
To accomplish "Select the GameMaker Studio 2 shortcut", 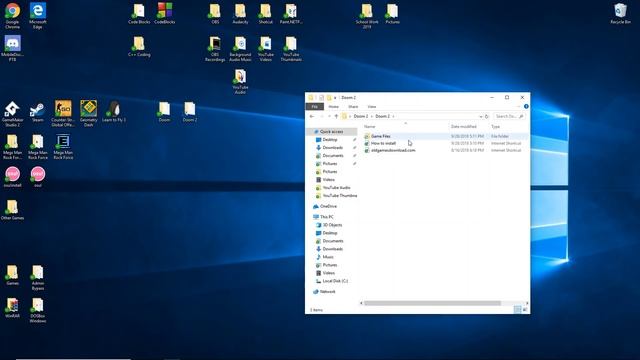I will tap(12, 114).
